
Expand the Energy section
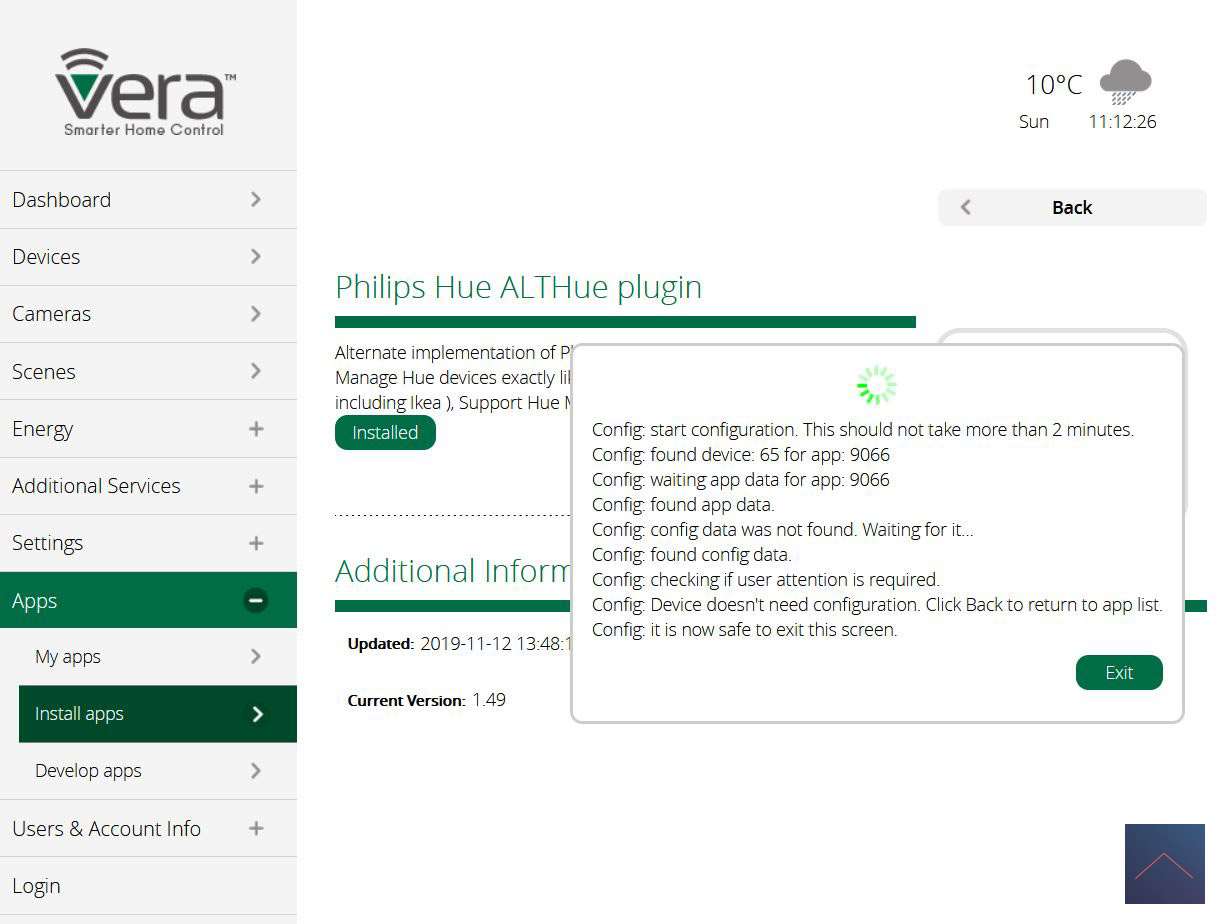(256, 429)
